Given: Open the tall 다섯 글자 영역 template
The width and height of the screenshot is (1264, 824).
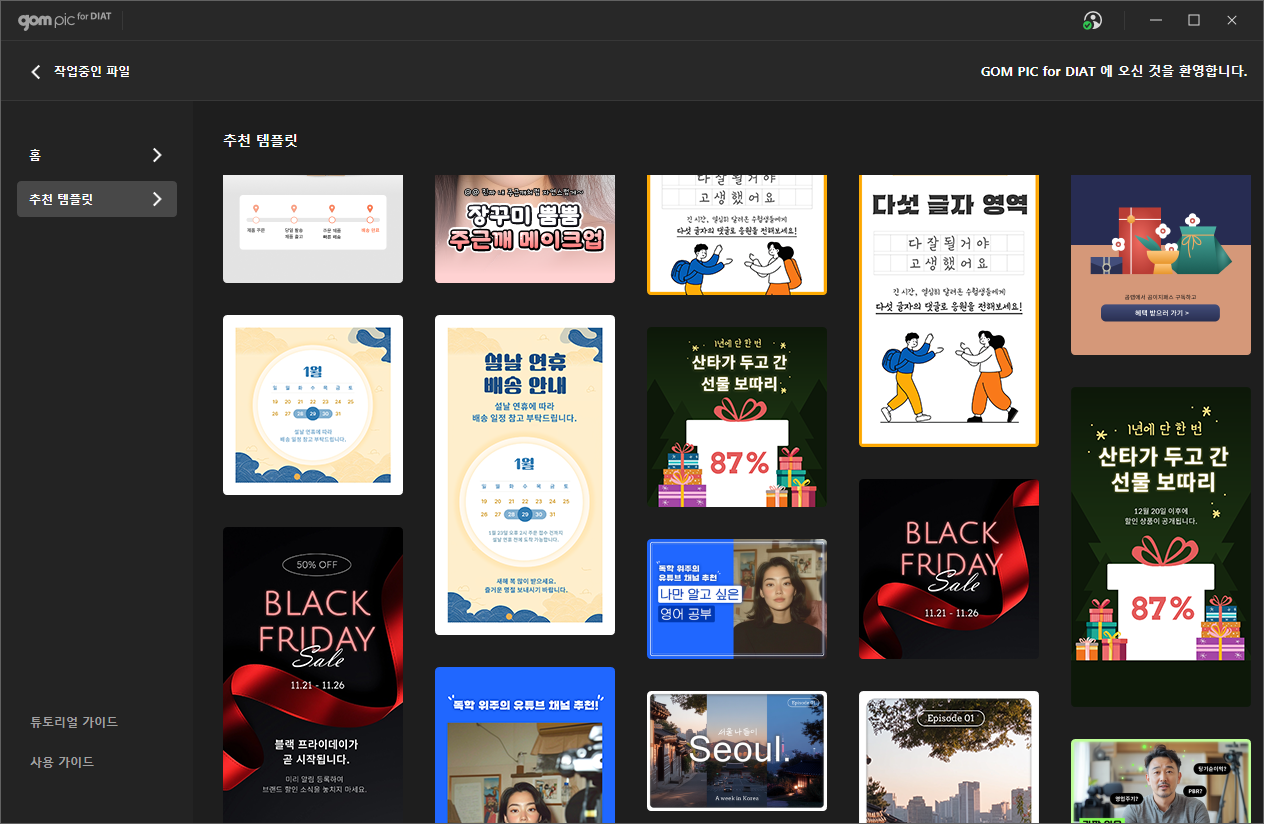Looking at the screenshot, I should pyautogui.click(x=949, y=310).
